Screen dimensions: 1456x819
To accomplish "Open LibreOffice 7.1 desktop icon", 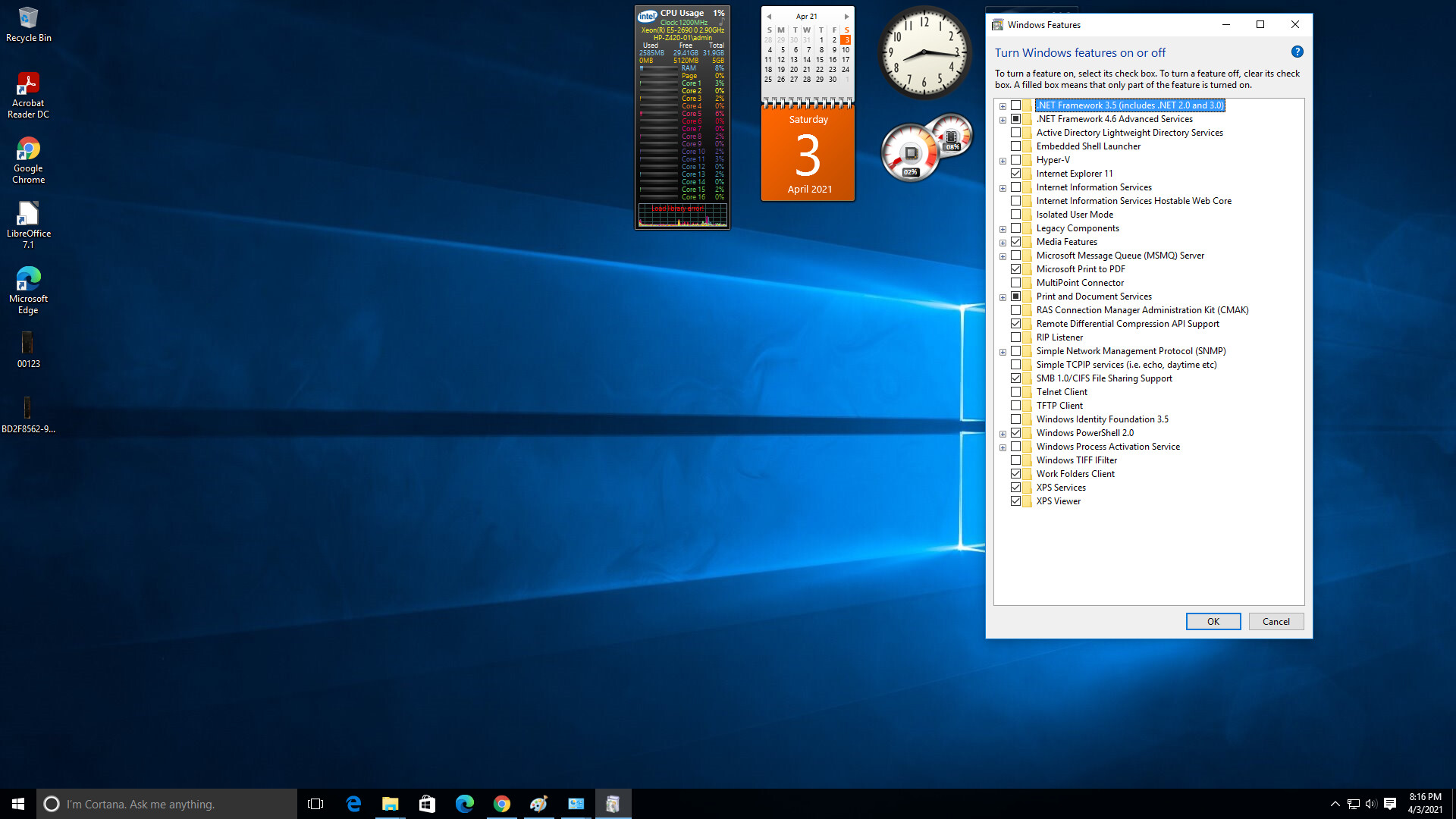I will click(x=28, y=225).
